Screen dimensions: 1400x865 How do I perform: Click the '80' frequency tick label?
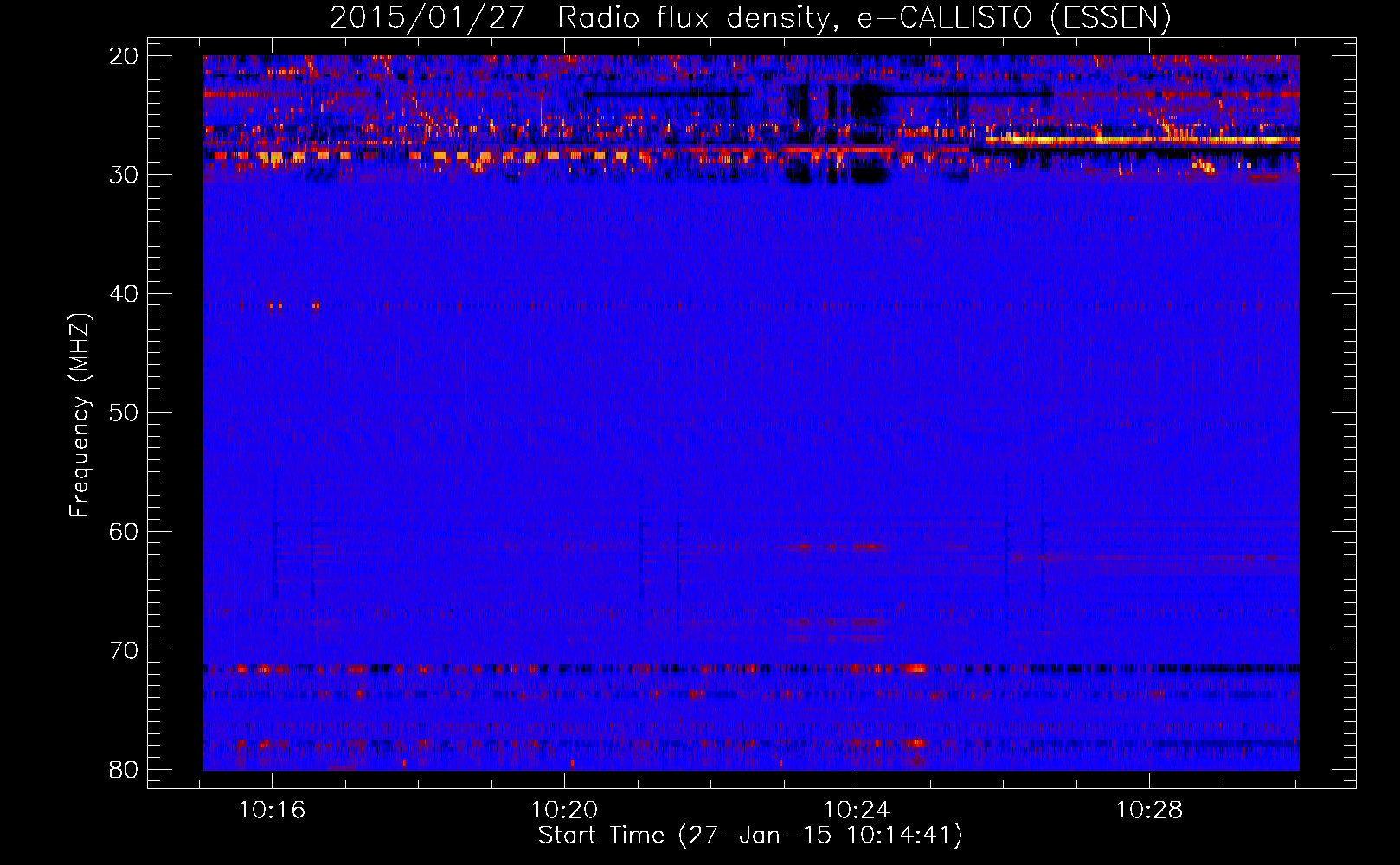(x=124, y=769)
